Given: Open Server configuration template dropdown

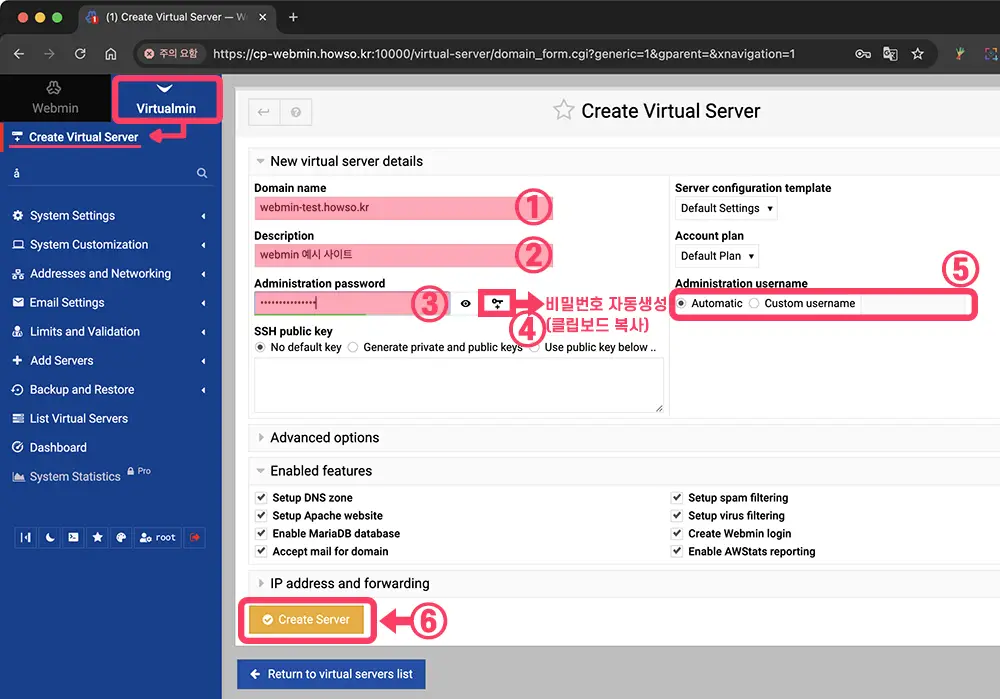Looking at the screenshot, I should (726, 209).
